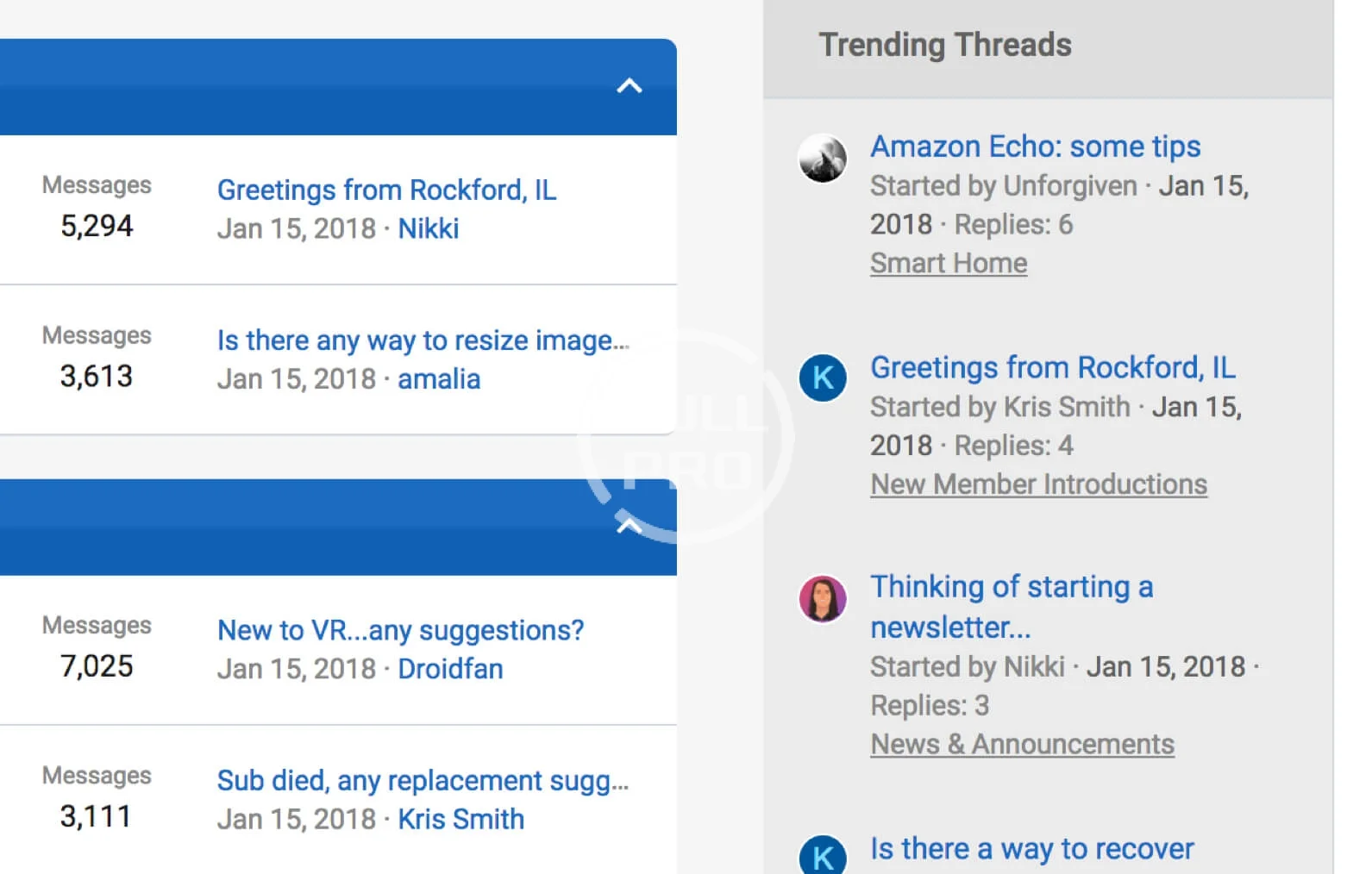This screenshot has width=1372, height=874.
Task: Open 'Greetings from Rockford, IL' in Trending Threads
Action: tap(1052, 367)
